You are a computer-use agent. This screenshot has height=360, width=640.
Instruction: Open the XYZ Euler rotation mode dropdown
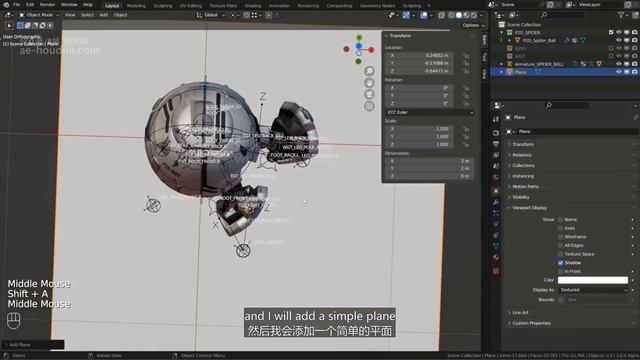point(429,112)
